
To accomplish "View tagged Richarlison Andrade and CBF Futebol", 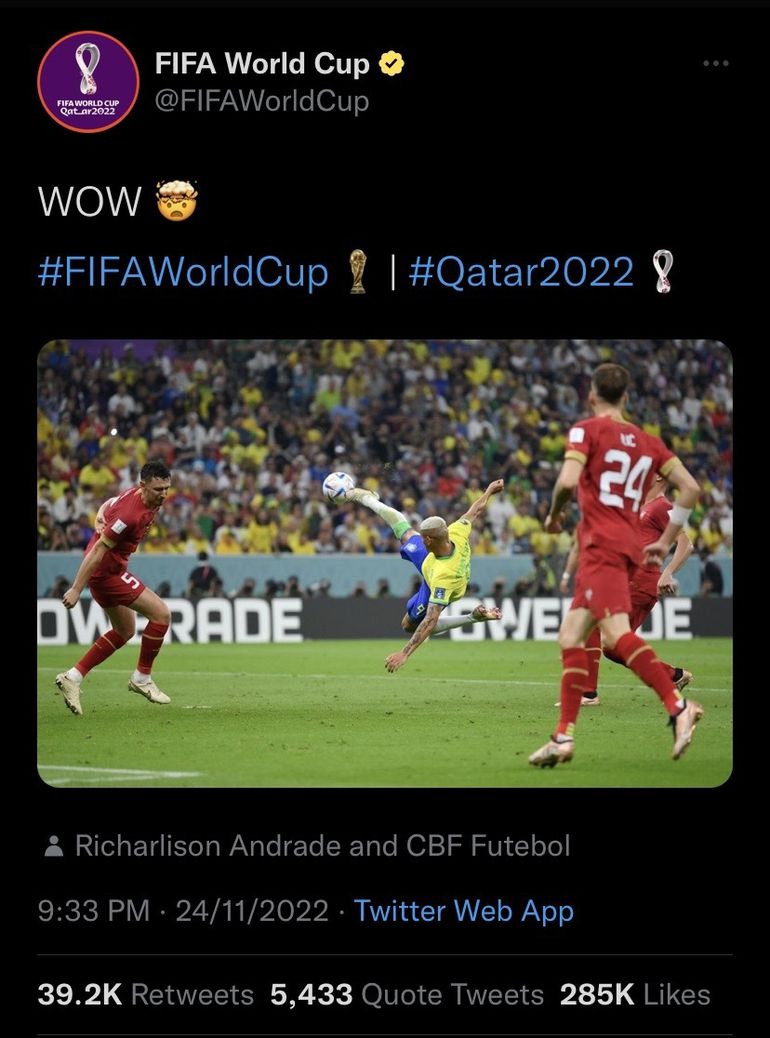I will (322, 846).
